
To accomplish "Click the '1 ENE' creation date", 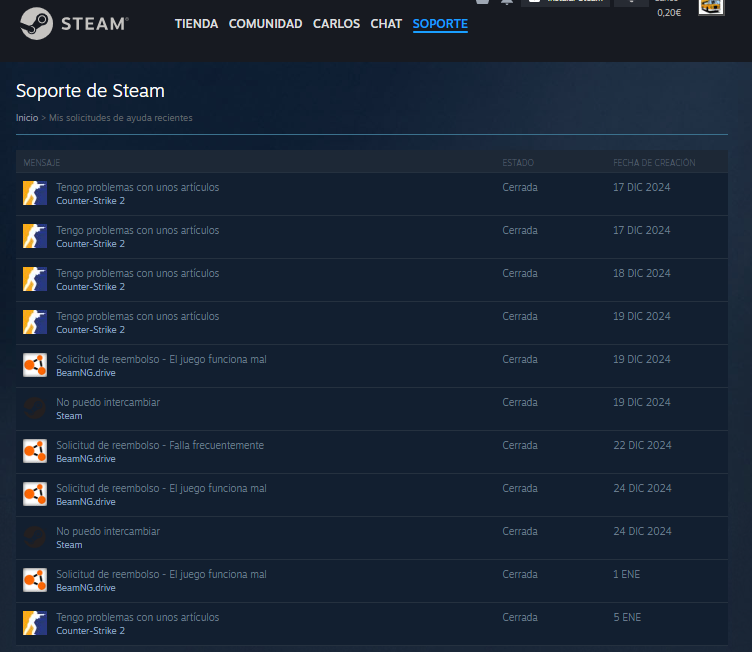I will [626, 574].
